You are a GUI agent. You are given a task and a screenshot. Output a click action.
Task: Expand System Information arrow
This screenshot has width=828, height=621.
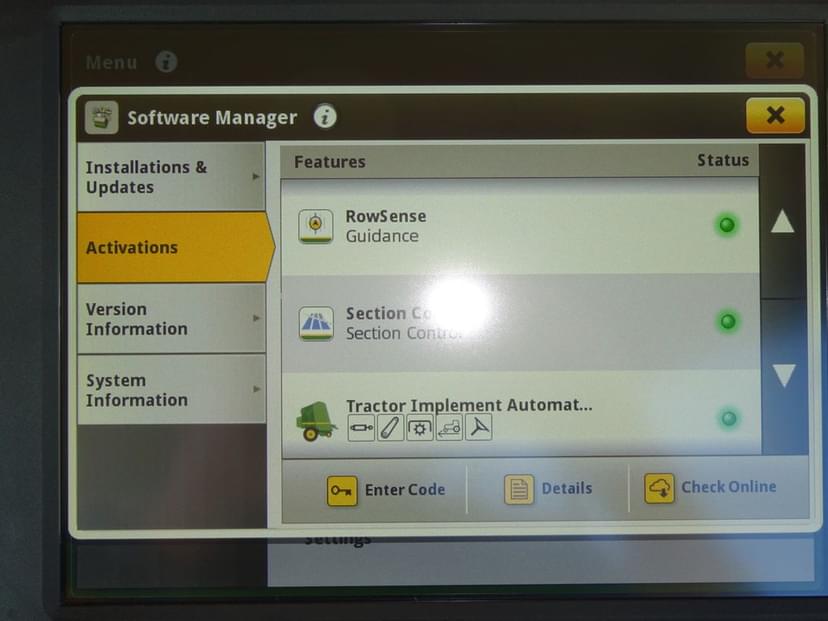point(256,389)
